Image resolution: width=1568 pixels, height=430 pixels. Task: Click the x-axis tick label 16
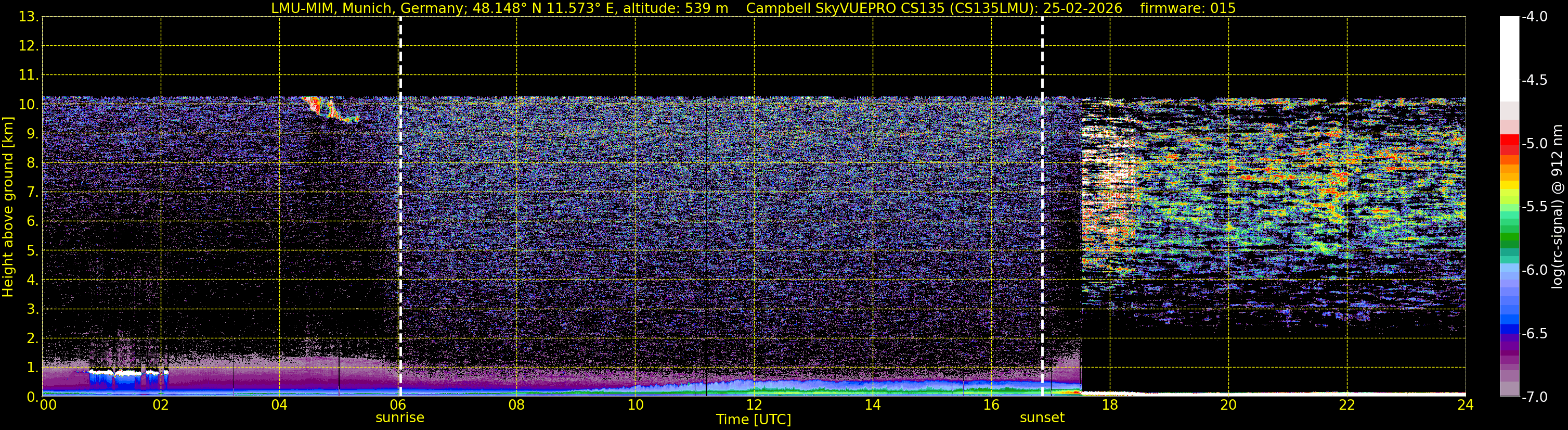[992, 405]
